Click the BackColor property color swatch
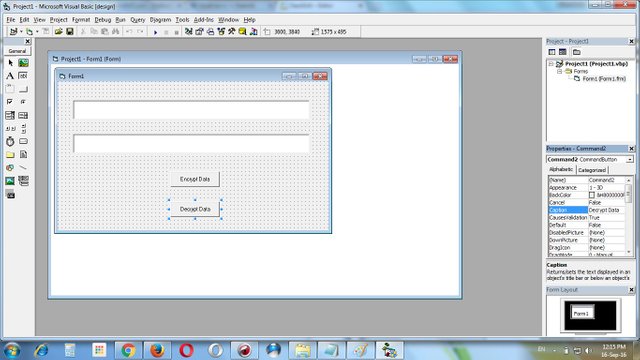The width and height of the screenshot is (640, 360). [592, 195]
